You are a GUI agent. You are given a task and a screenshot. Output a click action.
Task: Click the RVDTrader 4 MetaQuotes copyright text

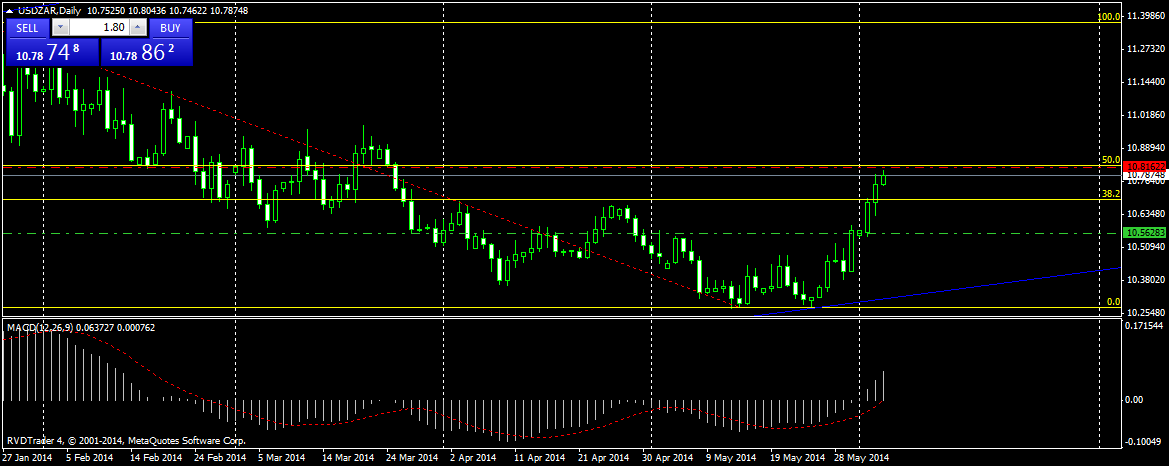coord(126,441)
